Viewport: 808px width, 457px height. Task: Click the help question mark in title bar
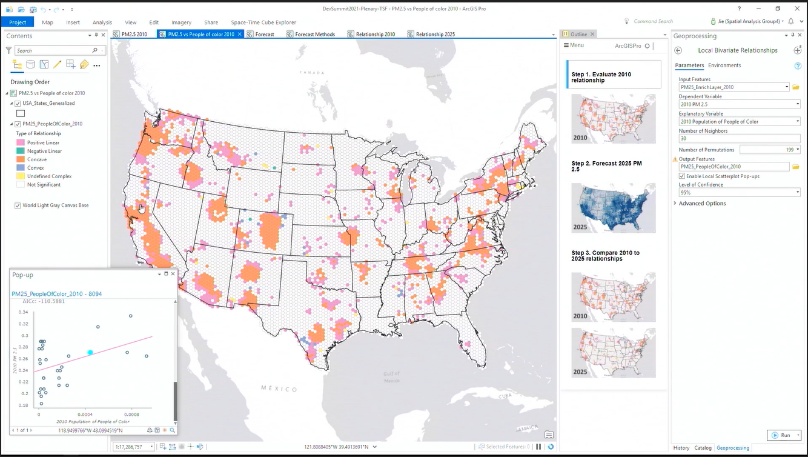[739, 9]
